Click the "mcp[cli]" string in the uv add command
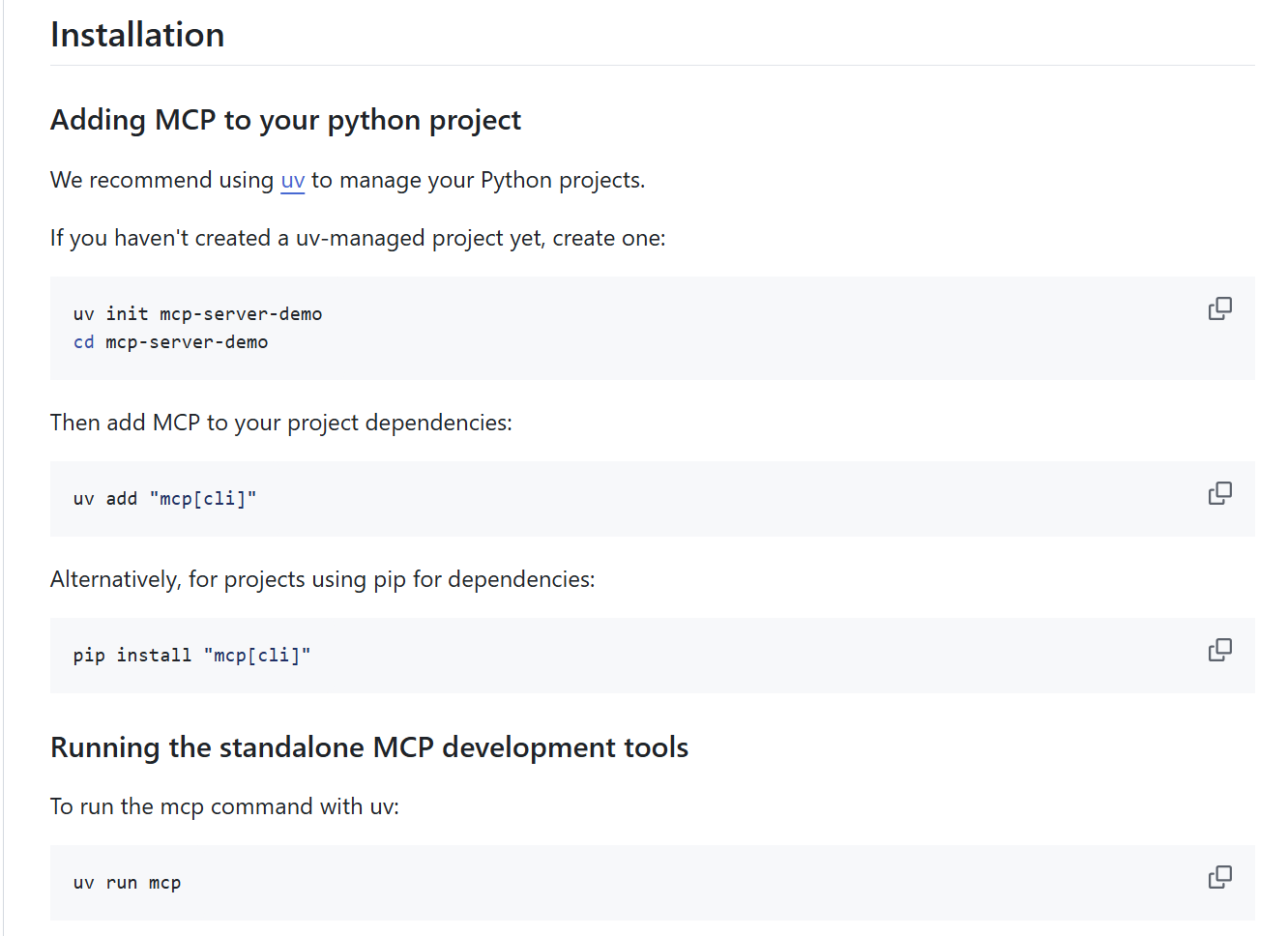 pos(203,499)
